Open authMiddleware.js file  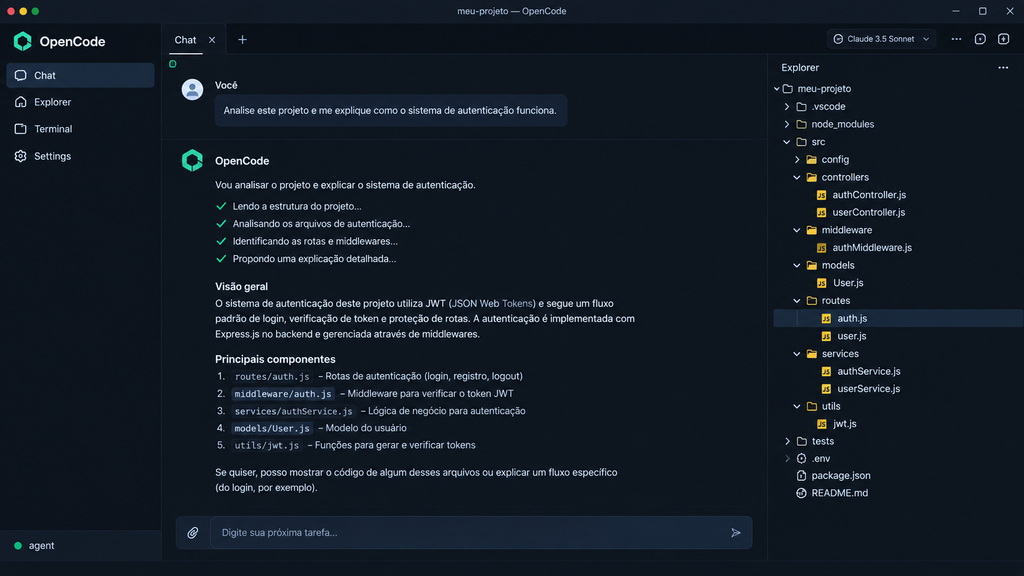(872, 248)
